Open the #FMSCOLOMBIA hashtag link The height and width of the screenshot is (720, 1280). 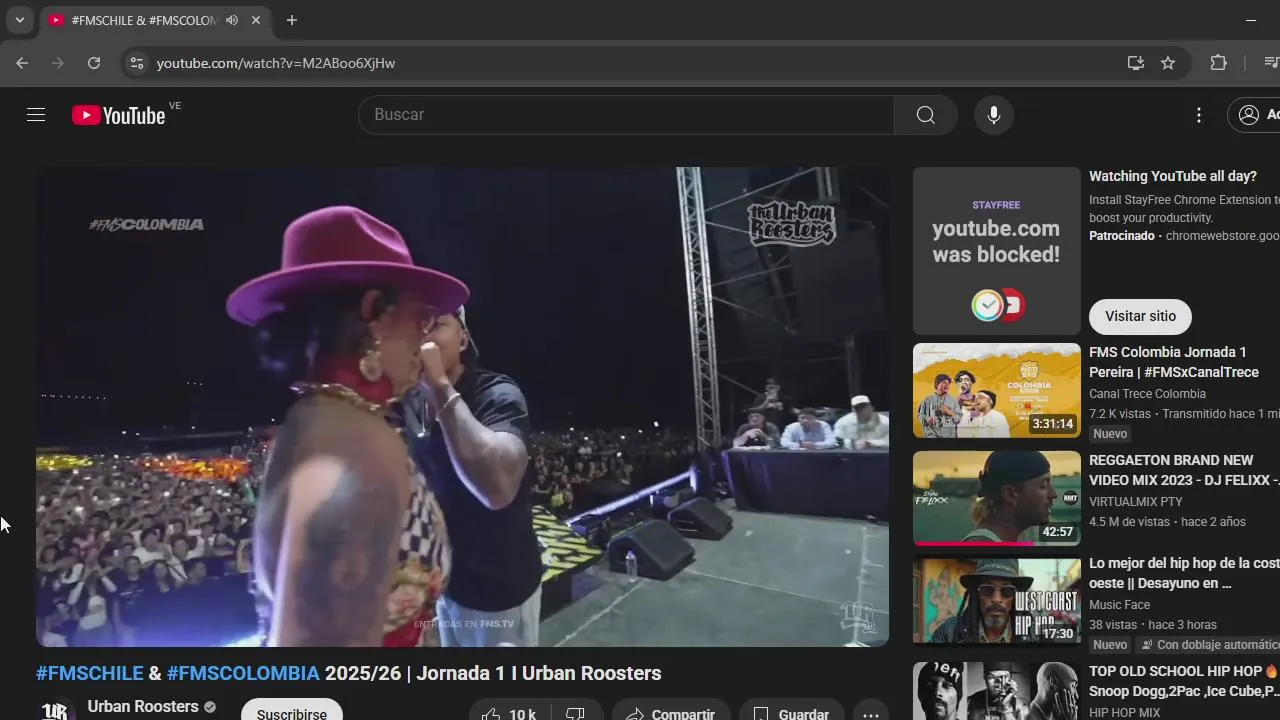(x=243, y=673)
